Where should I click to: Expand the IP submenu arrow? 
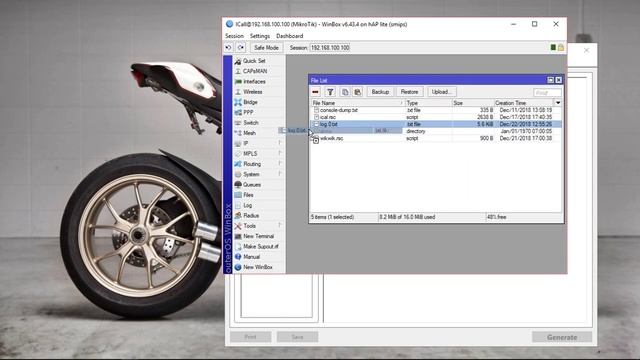tap(280, 143)
